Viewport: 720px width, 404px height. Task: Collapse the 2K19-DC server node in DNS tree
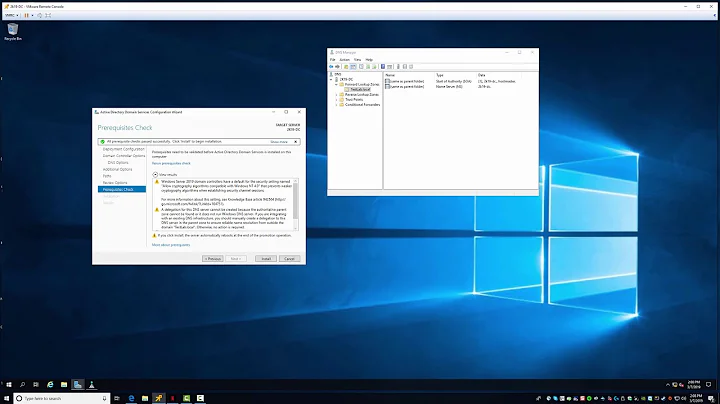point(331,79)
